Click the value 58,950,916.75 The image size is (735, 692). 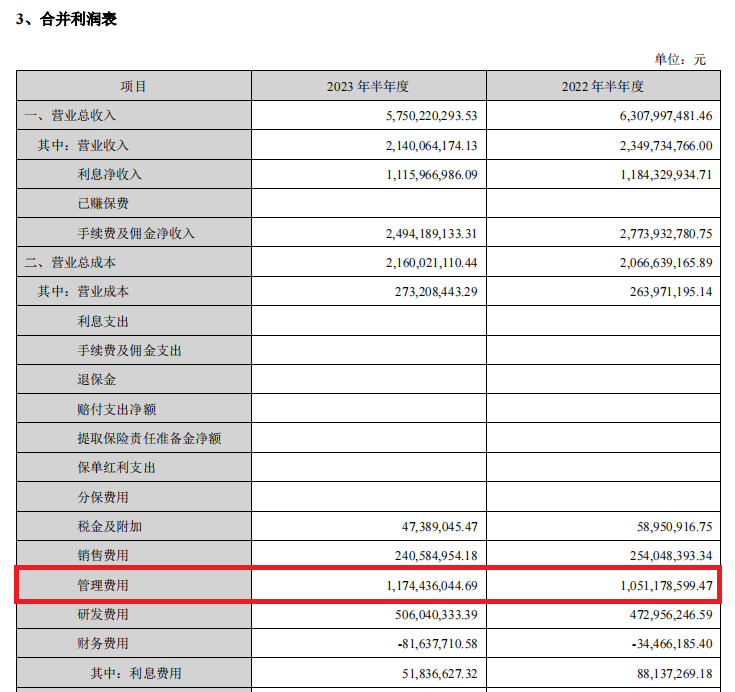click(x=675, y=527)
